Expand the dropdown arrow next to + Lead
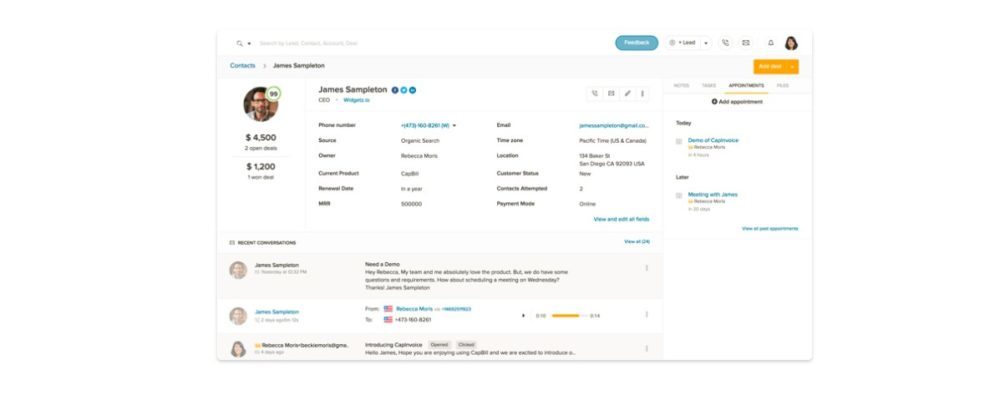Screen dimensions: 1000x410 (x=705, y=43)
